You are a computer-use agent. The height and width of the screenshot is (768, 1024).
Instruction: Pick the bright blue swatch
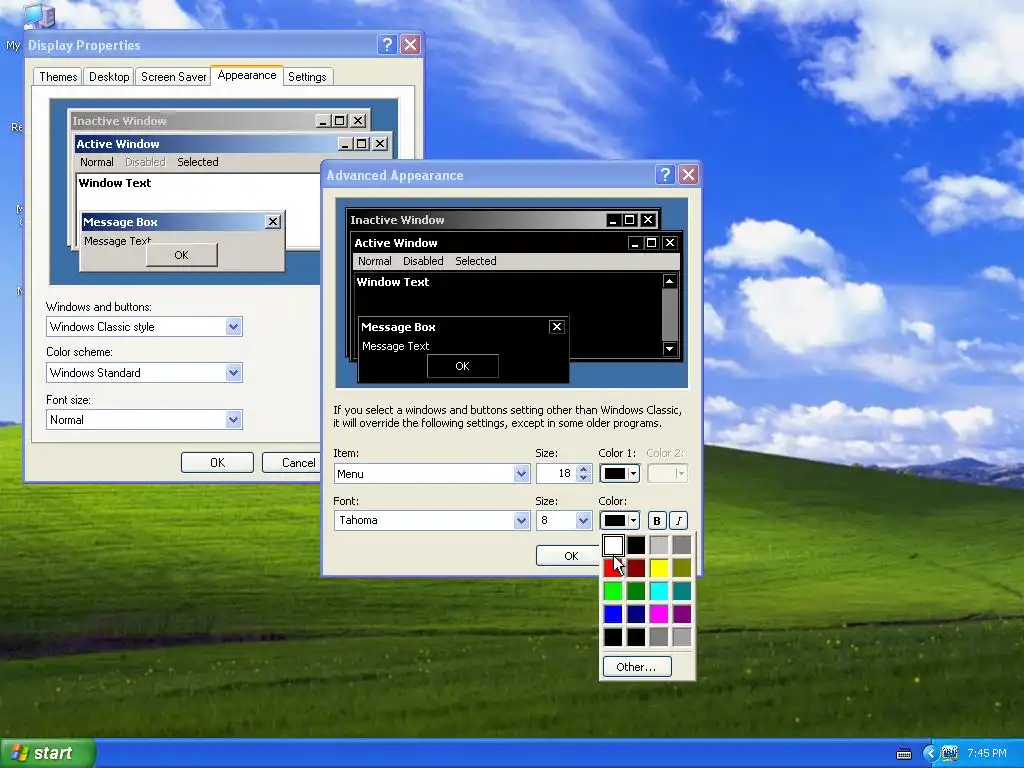(613, 614)
